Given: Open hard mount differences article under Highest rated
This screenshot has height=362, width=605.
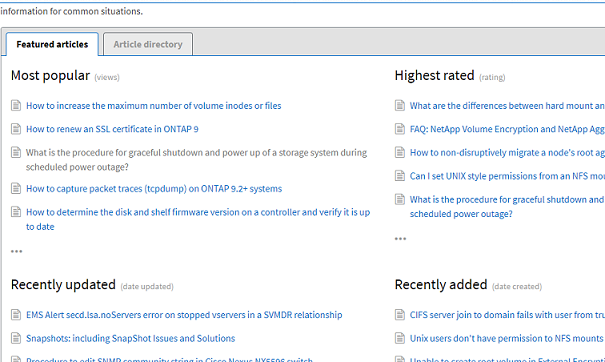Looking at the screenshot, I should coord(507,106).
